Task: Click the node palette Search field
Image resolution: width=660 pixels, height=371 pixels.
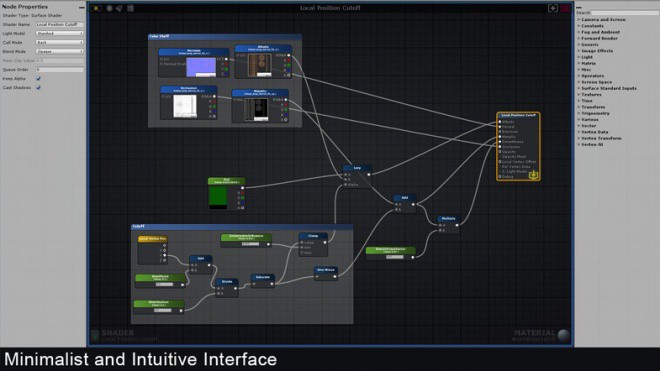Action: click(625, 13)
